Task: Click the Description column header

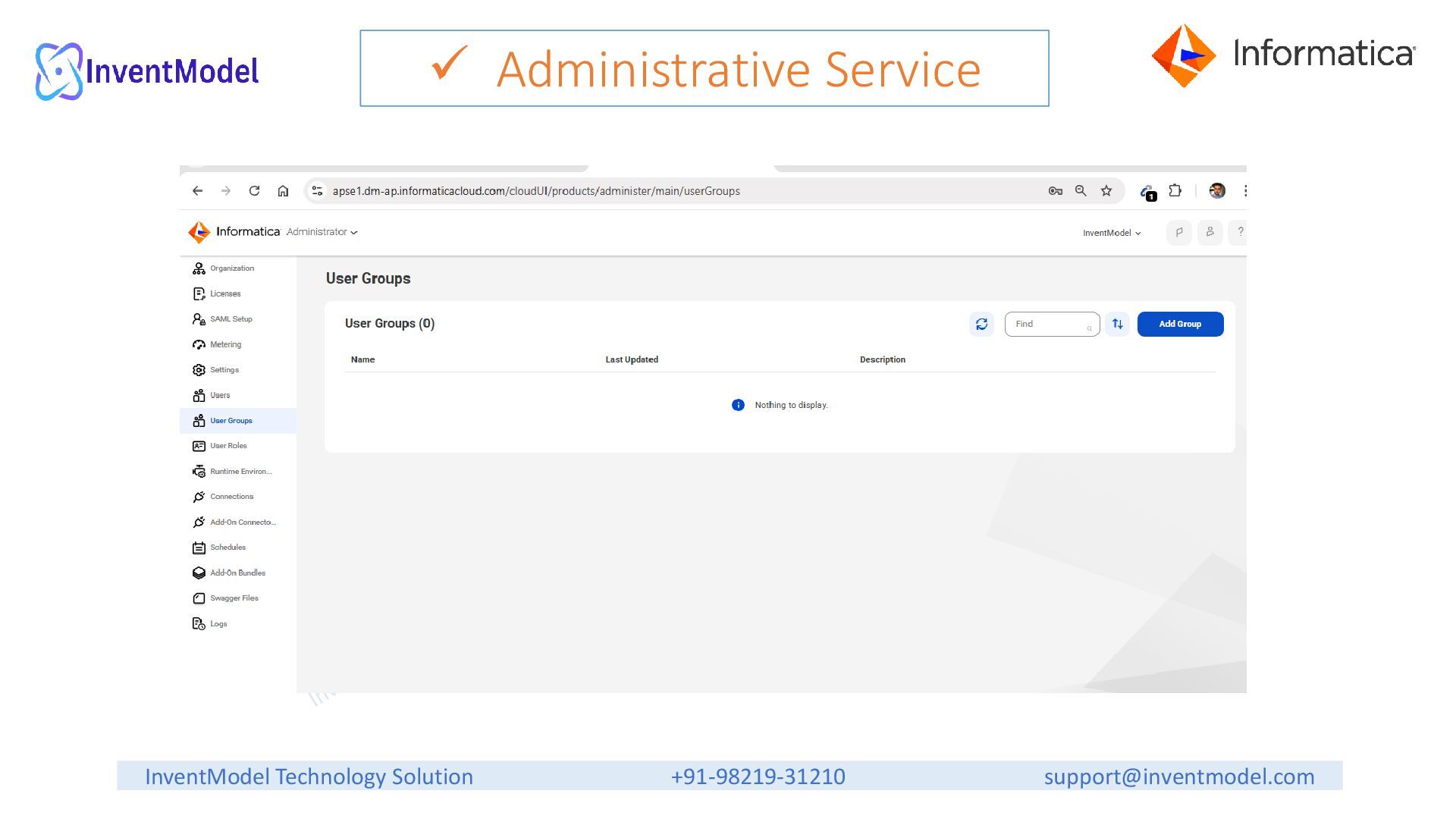Action: click(883, 359)
